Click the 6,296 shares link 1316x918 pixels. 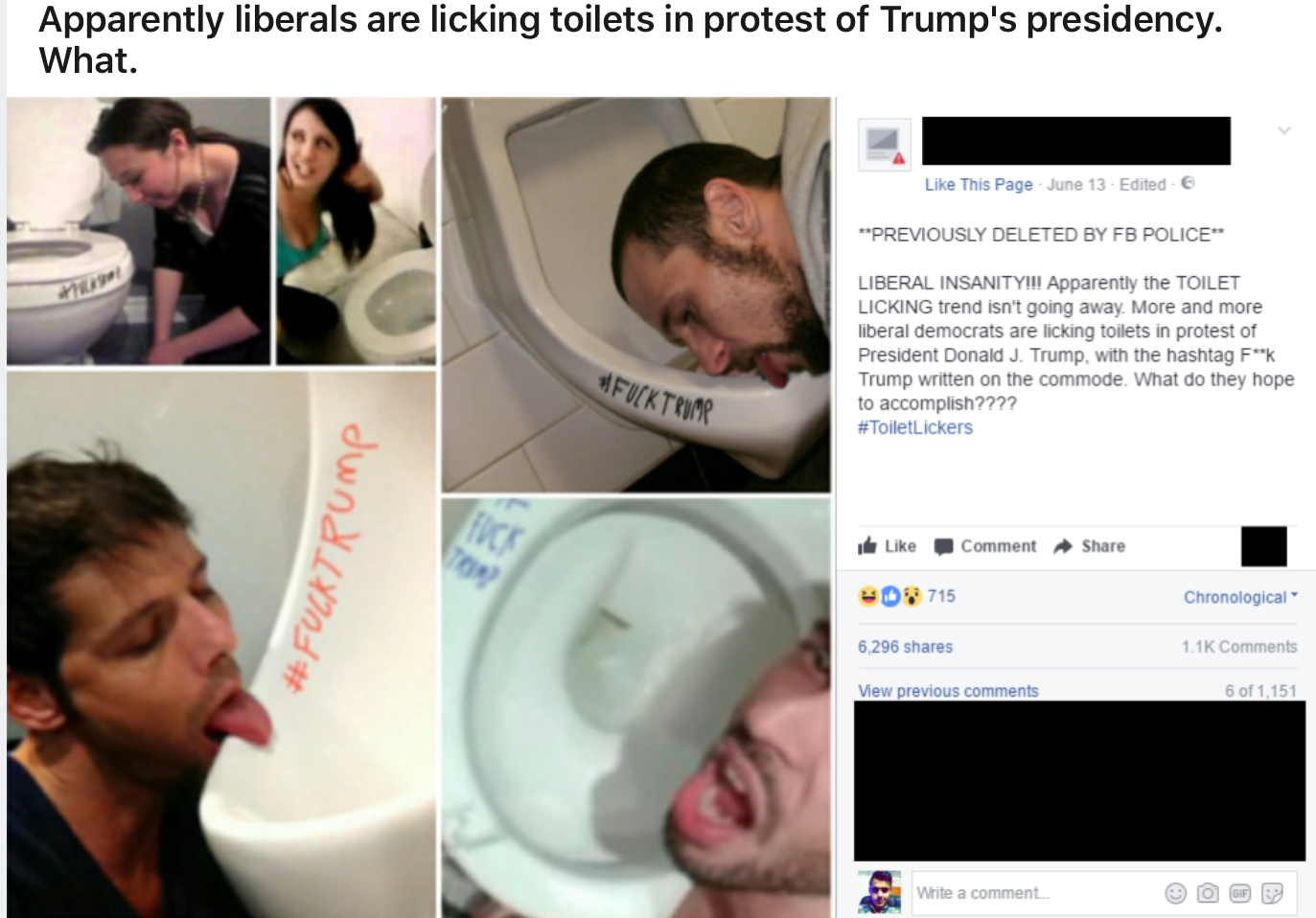coord(905,647)
